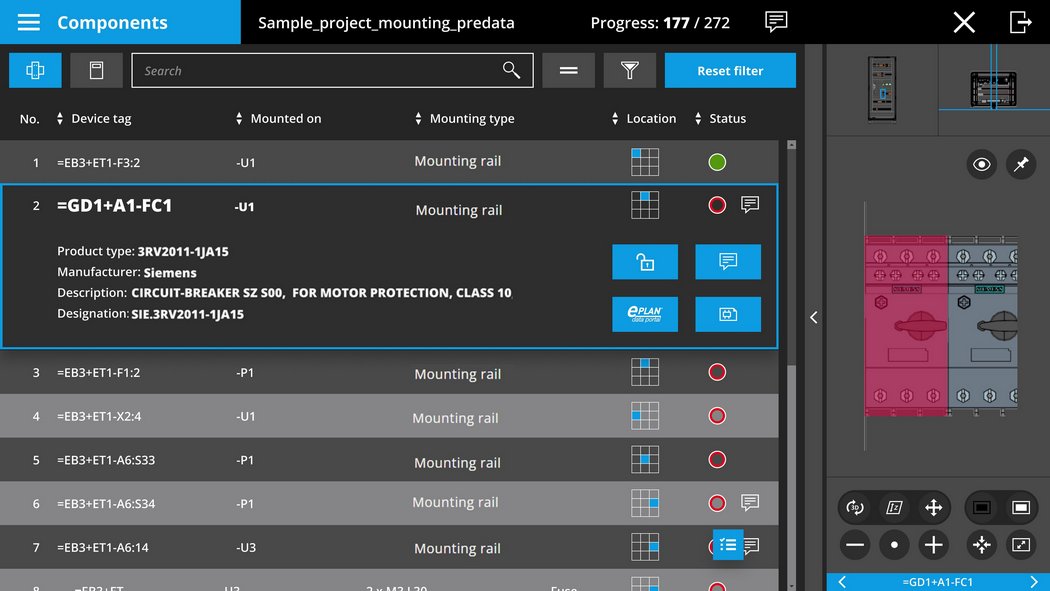The width and height of the screenshot is (1050, 591).
Task: Open the hamburger menu beside Components
Action: (29, 22)
